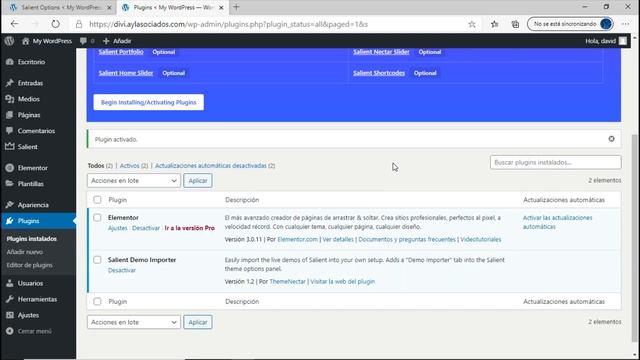Open My WordPress site home link
This screenshot has height=360, width=640.
47,41
